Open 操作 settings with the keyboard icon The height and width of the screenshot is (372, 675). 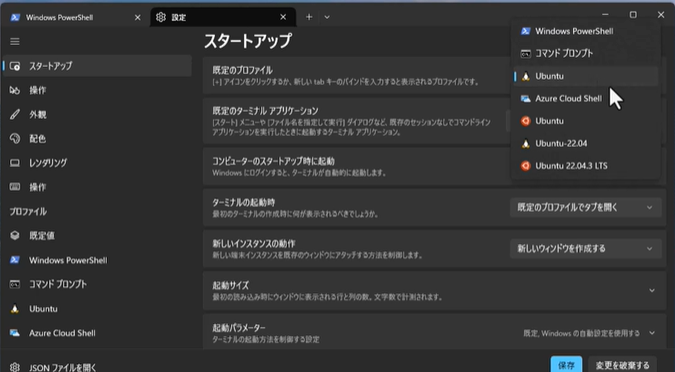97,187
